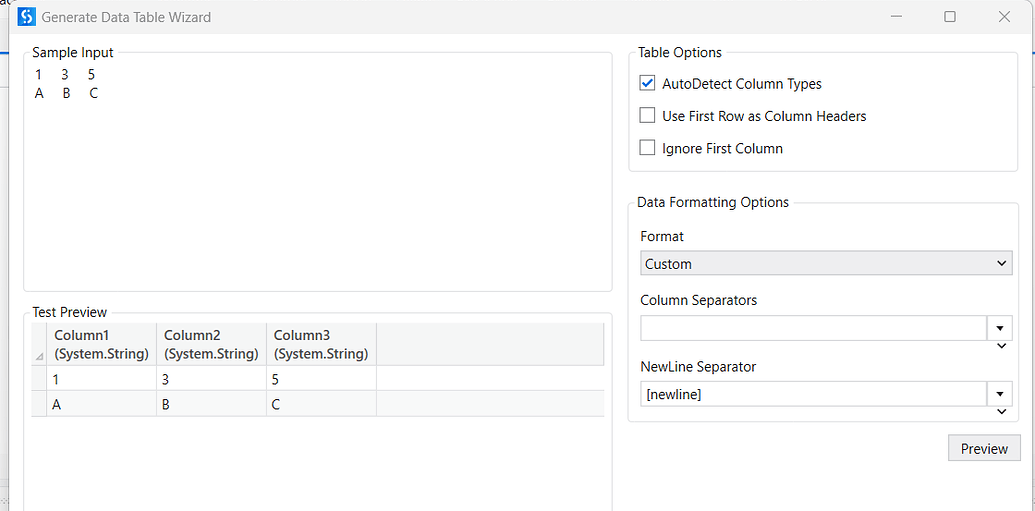Select the Column1 header in Test Preview
The height and width of the screenshot is (511, 1035).
[x=101, y=344]
